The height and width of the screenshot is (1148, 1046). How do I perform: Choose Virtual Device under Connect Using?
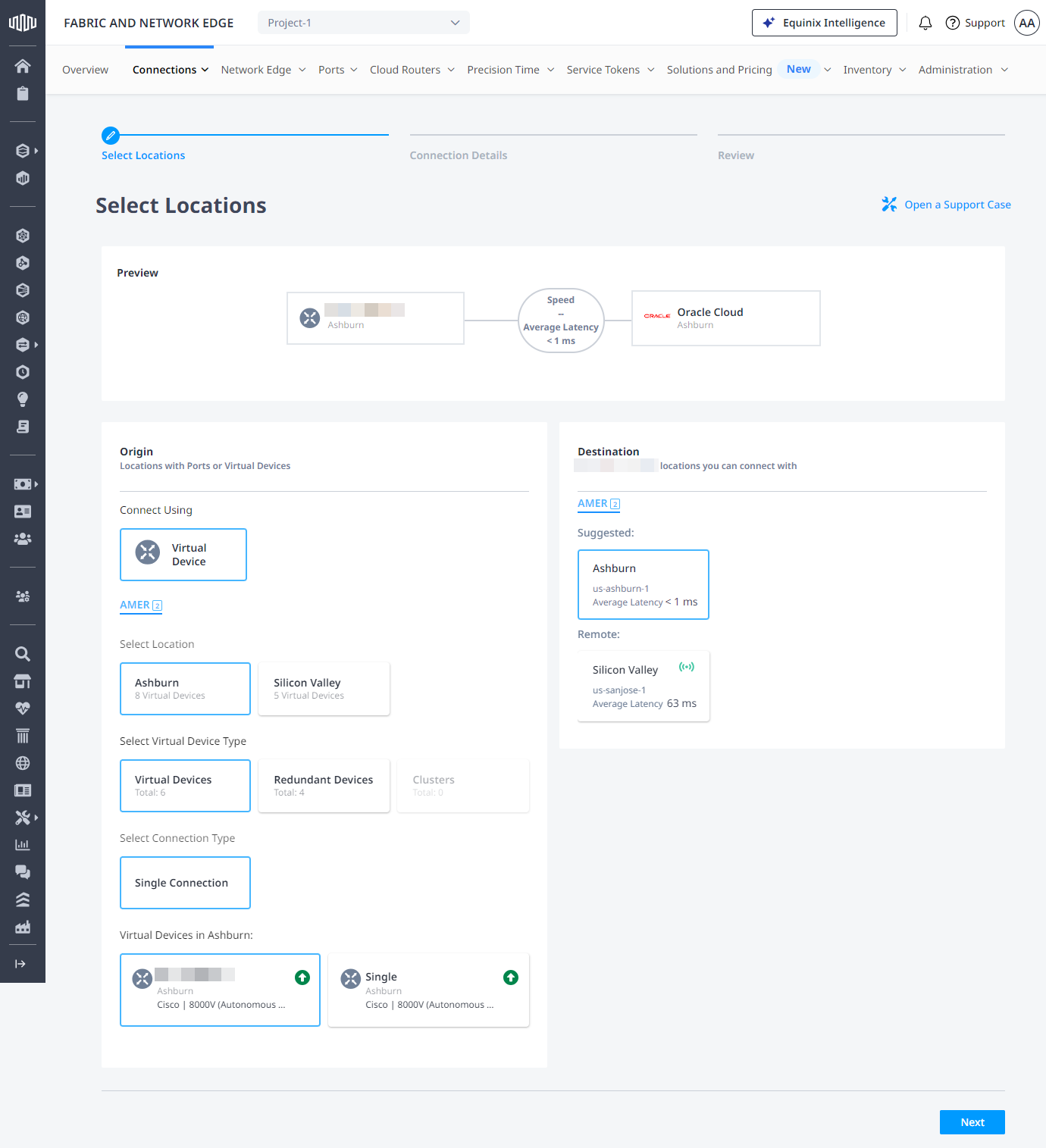pos(183,555)
